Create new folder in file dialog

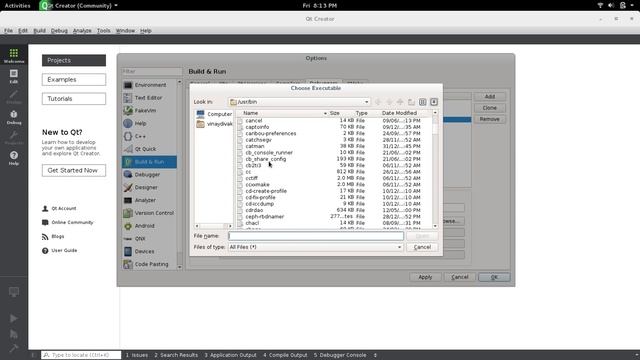click(x=411, y=102)
